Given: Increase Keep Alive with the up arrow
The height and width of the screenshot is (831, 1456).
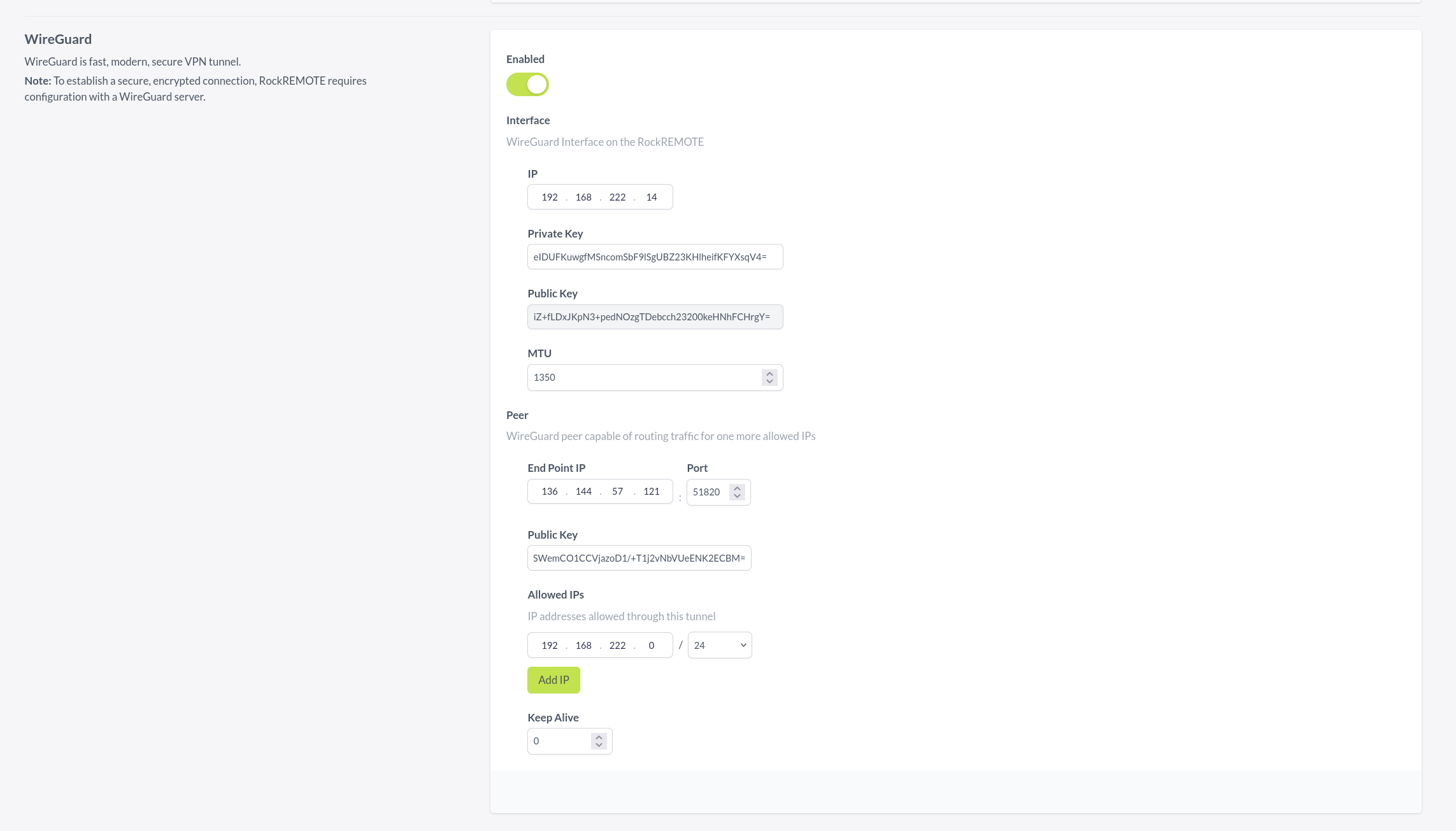Looking at the screenshot, I should (x=599, y=737).
